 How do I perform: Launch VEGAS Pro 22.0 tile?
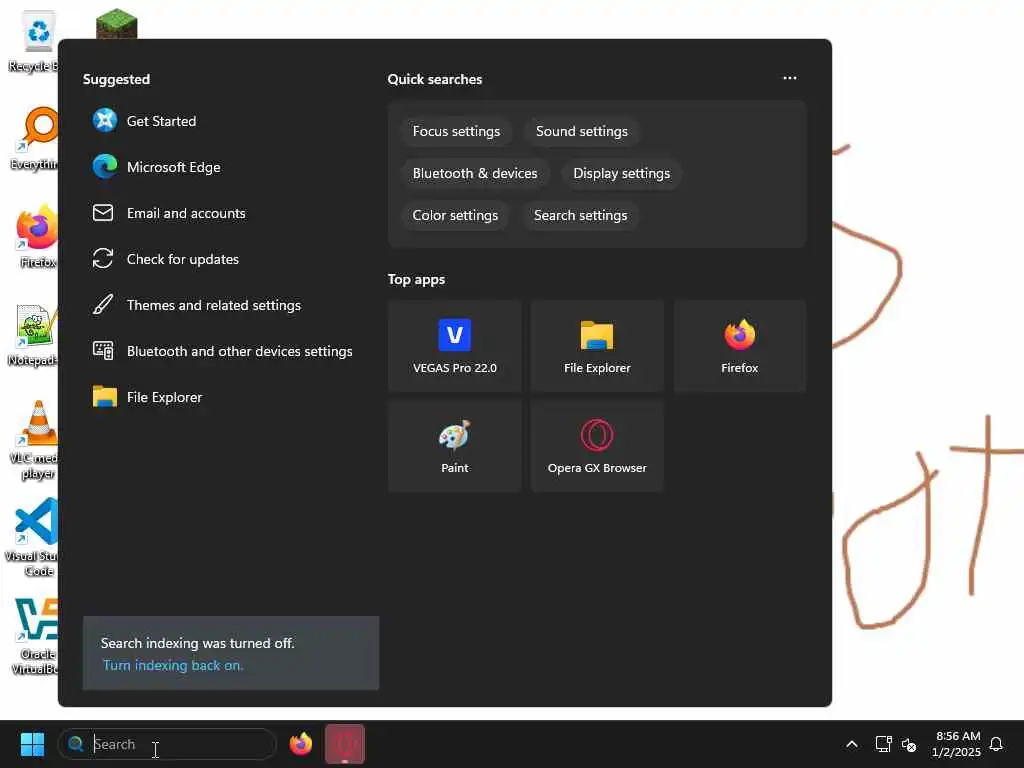pos(455,346)
